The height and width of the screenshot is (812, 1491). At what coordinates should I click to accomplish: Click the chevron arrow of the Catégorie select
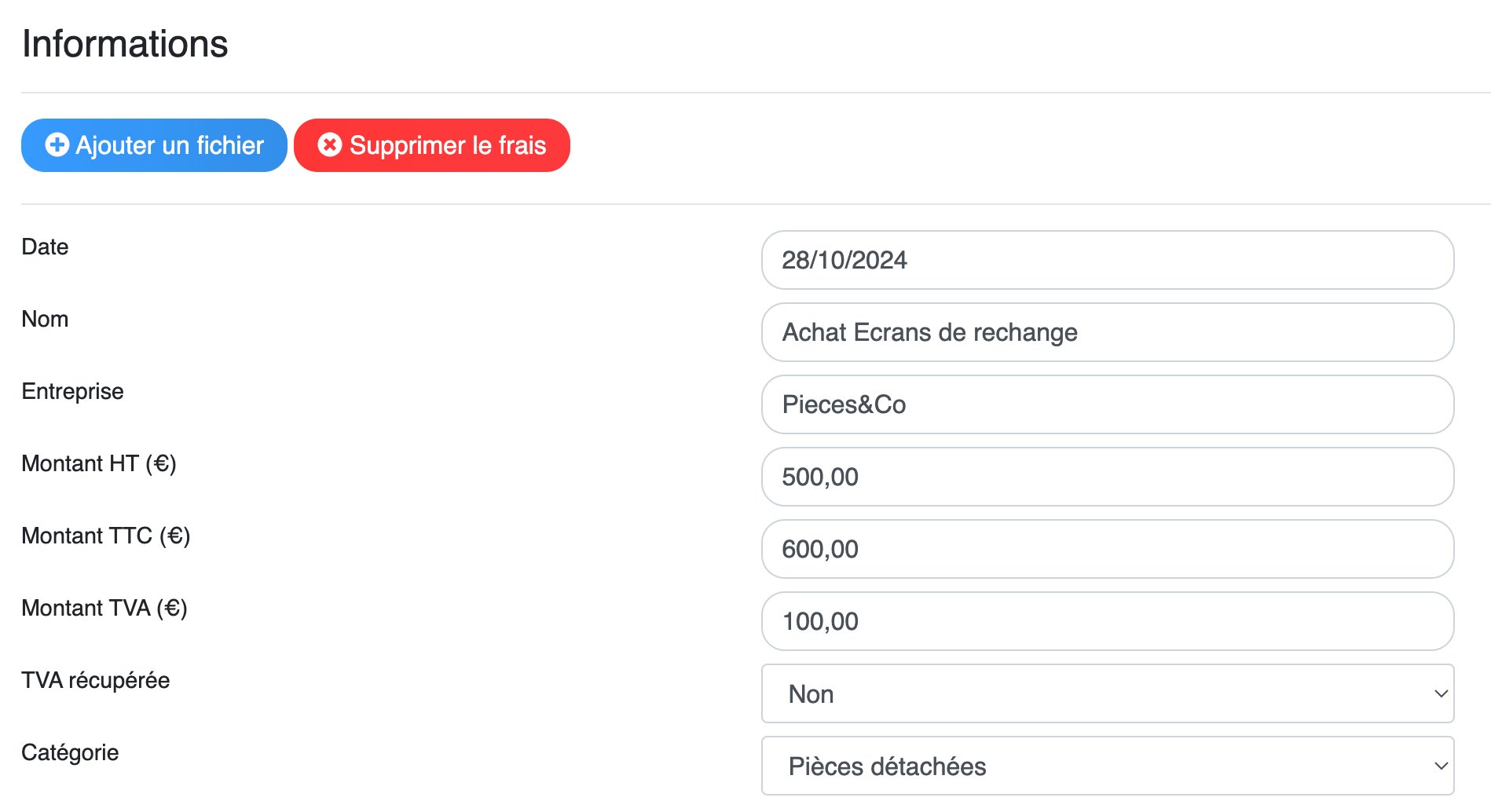pos(1441,766)
